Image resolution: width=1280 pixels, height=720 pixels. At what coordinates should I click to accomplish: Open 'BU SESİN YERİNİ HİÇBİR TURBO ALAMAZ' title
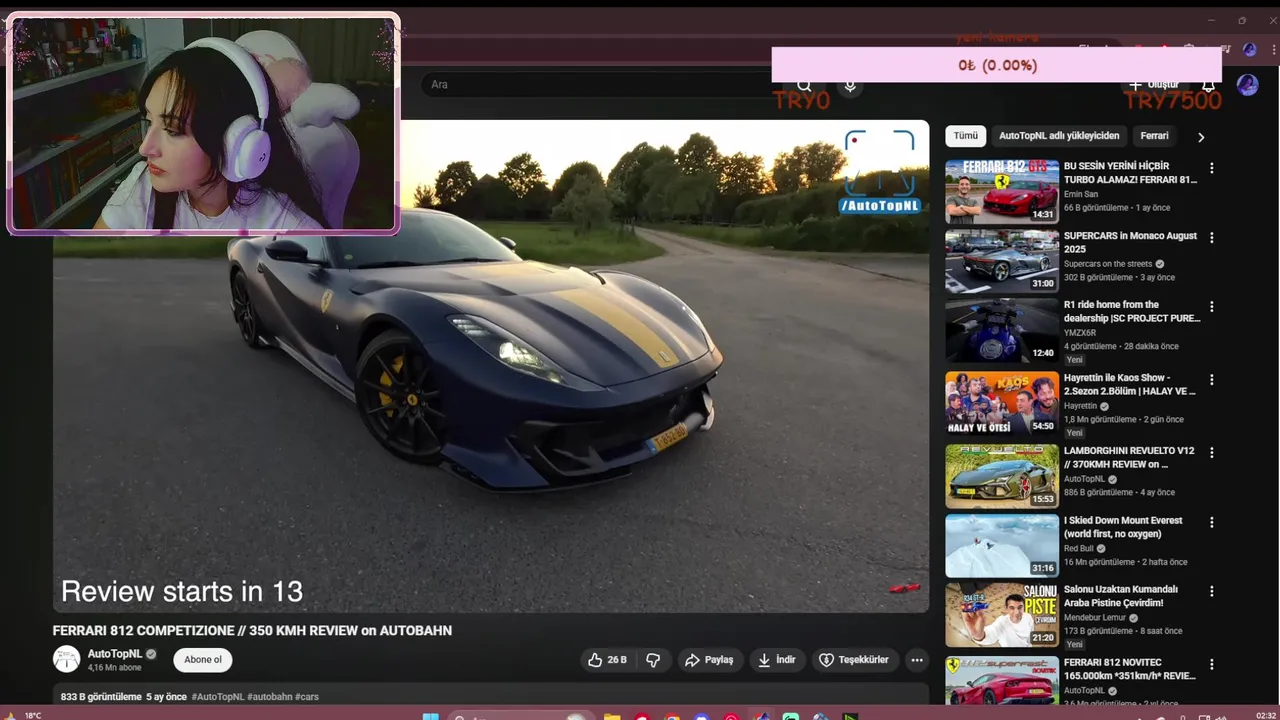click(1130, 173)
